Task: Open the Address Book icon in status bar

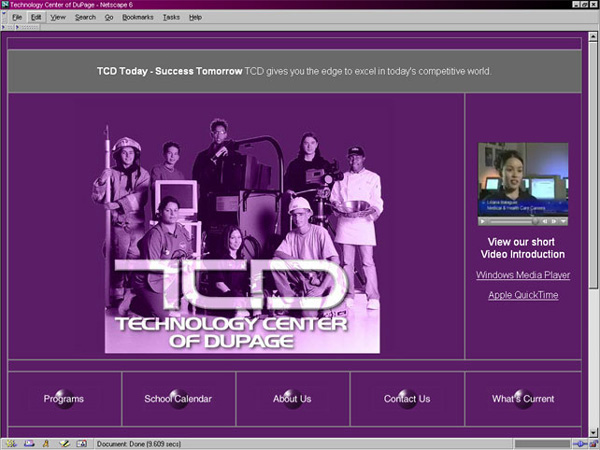Action: 82,444
